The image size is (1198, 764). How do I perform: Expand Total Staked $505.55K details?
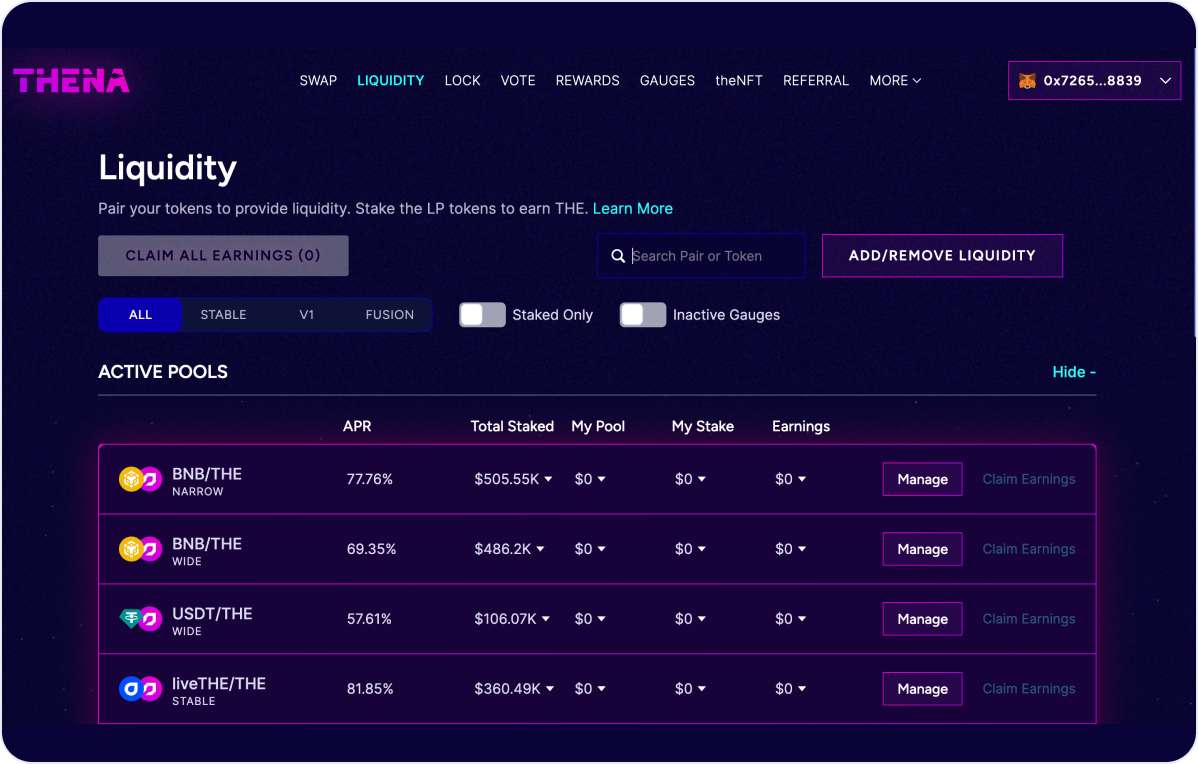click(x=548, y=479)
